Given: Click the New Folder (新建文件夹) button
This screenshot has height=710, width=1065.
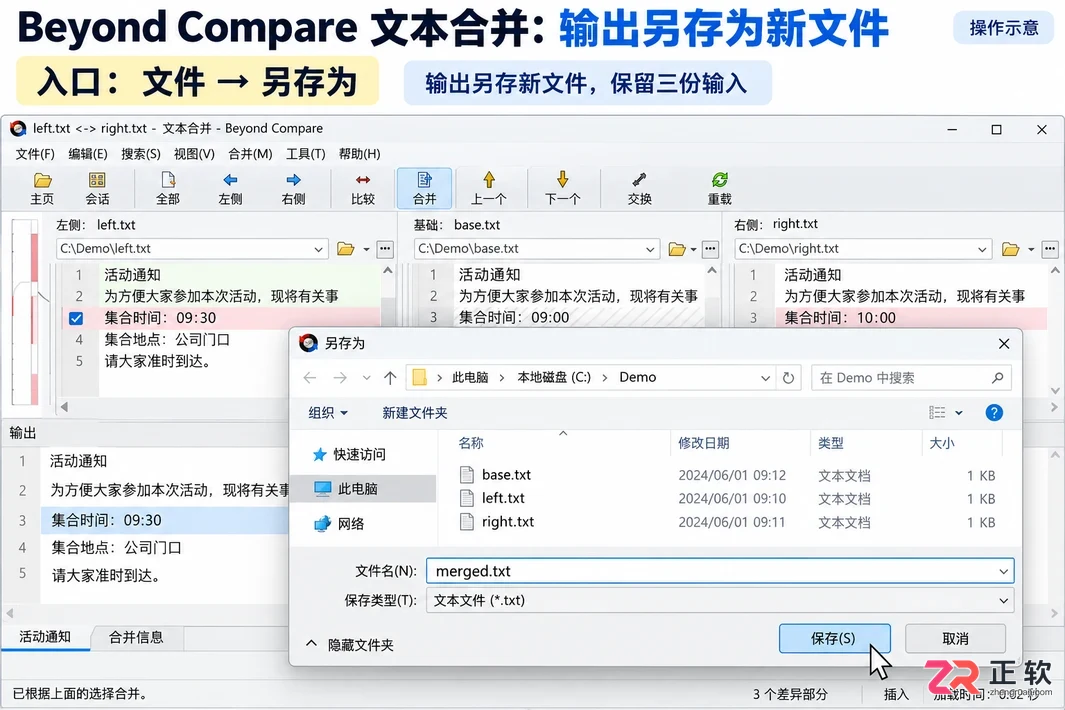Looking at the screenshot, I should coord(414,412).
